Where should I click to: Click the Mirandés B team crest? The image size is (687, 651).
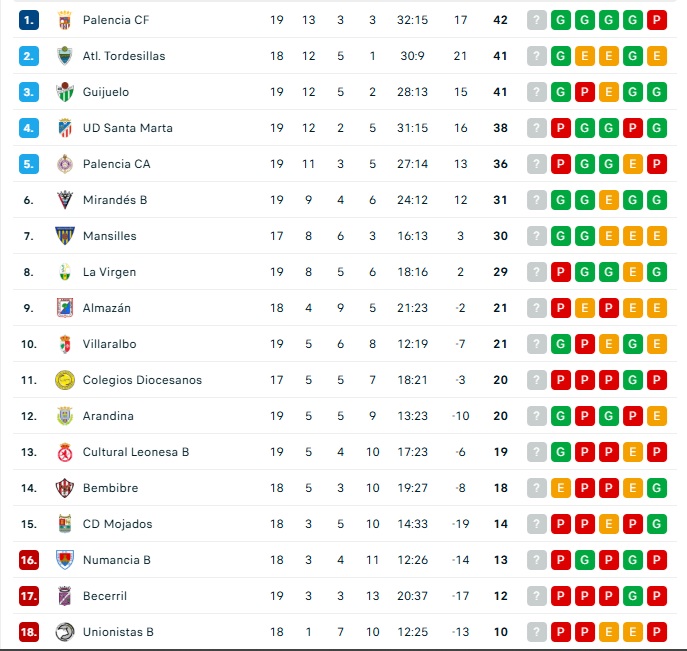(x=65, y=200)
